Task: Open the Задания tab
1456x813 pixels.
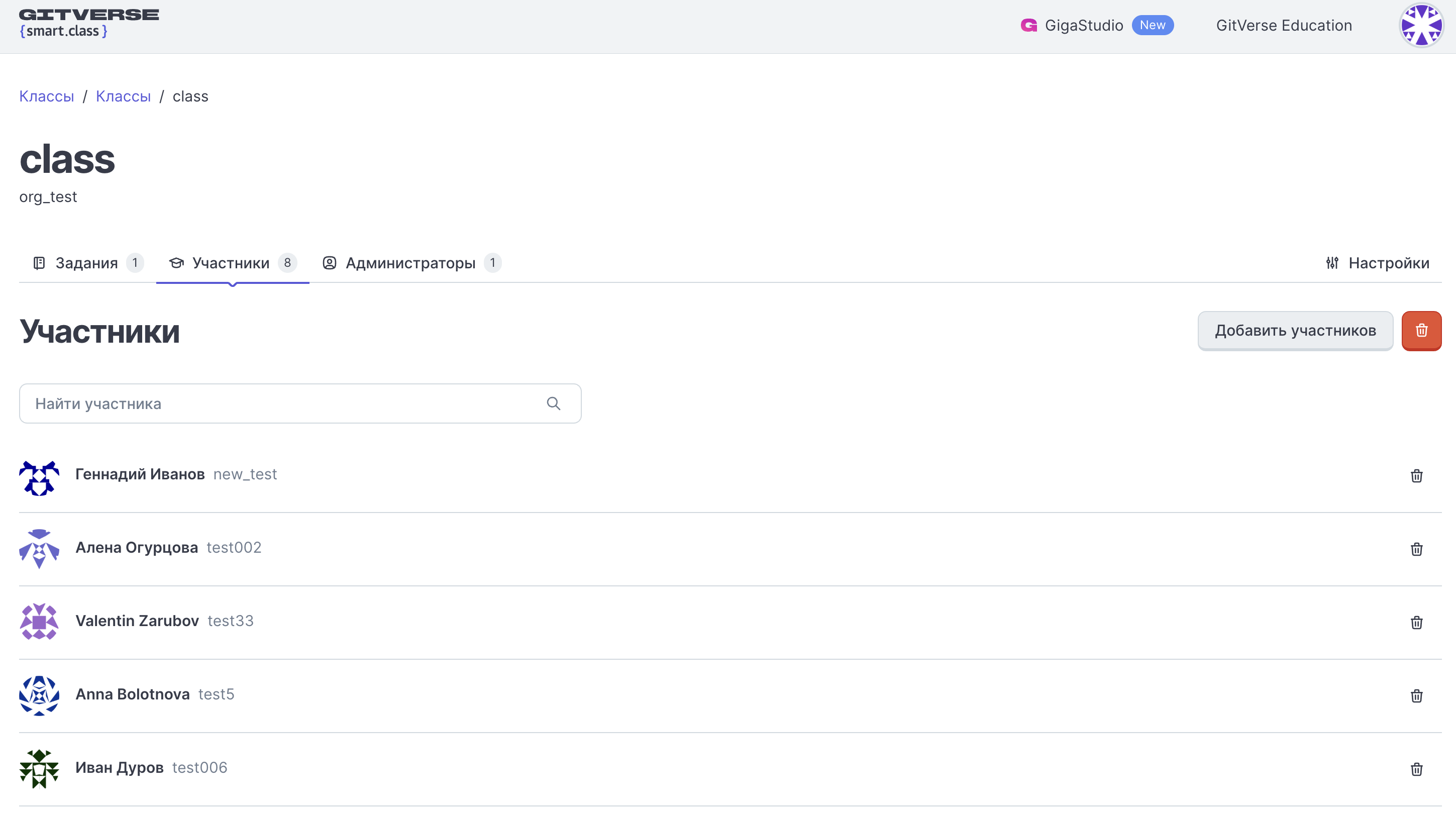Action: (x=87, y=263)
